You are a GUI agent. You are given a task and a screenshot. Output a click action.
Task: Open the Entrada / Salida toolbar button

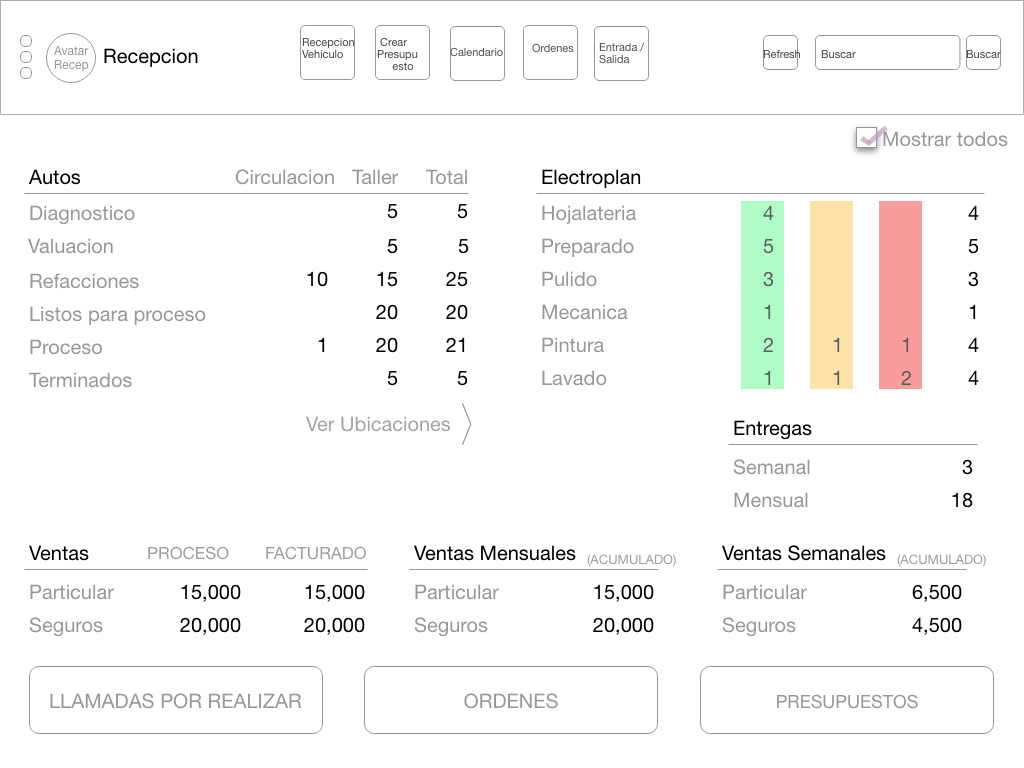(621, 53)
